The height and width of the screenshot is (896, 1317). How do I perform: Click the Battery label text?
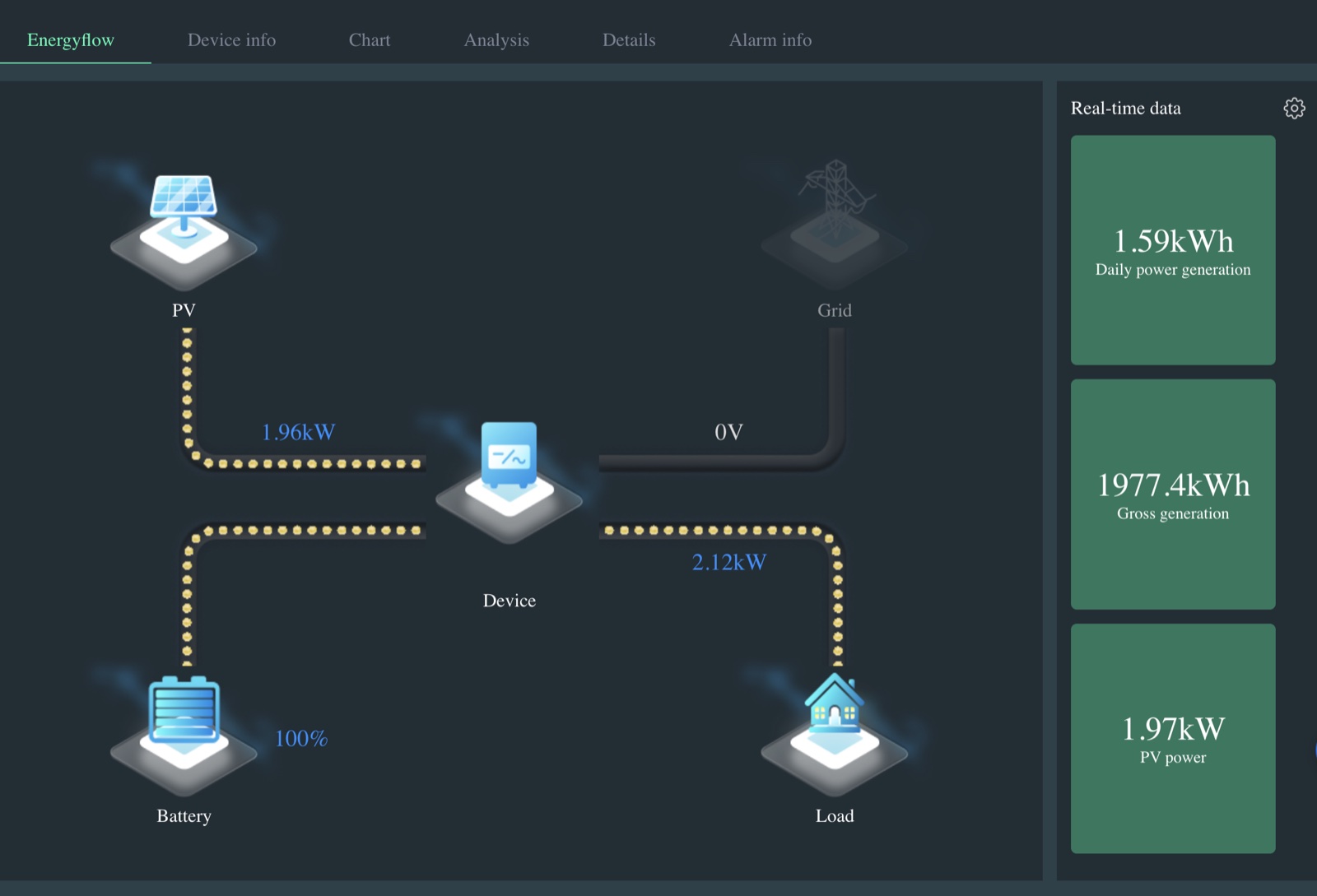point(184,815)
